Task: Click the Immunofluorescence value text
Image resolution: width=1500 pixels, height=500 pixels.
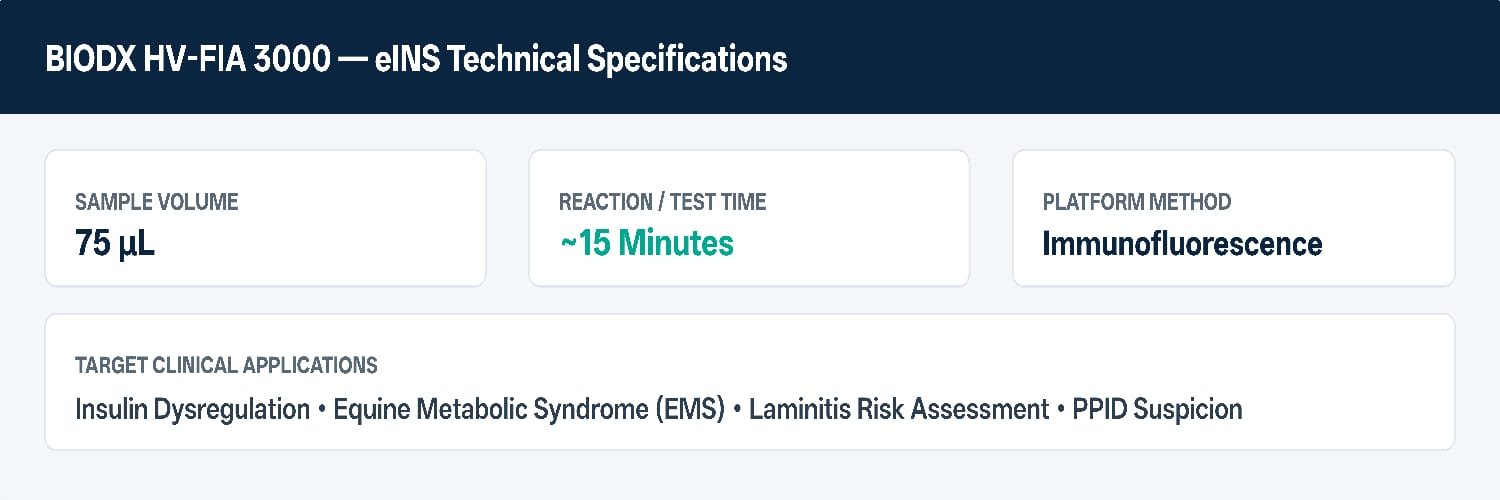Action: (x=1182, y=243)
